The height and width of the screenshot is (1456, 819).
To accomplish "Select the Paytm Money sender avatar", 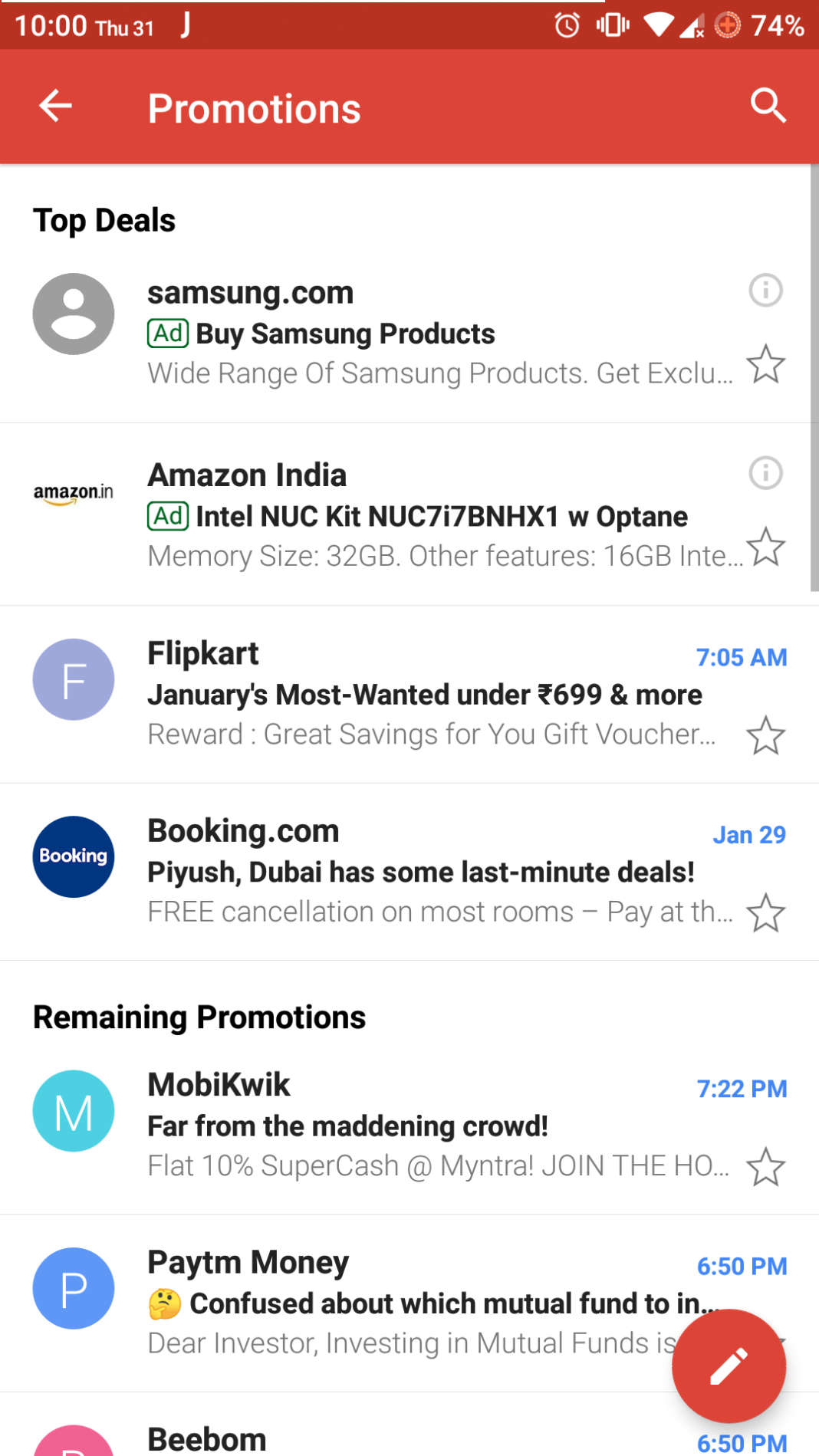I will tap(74, 1288).
